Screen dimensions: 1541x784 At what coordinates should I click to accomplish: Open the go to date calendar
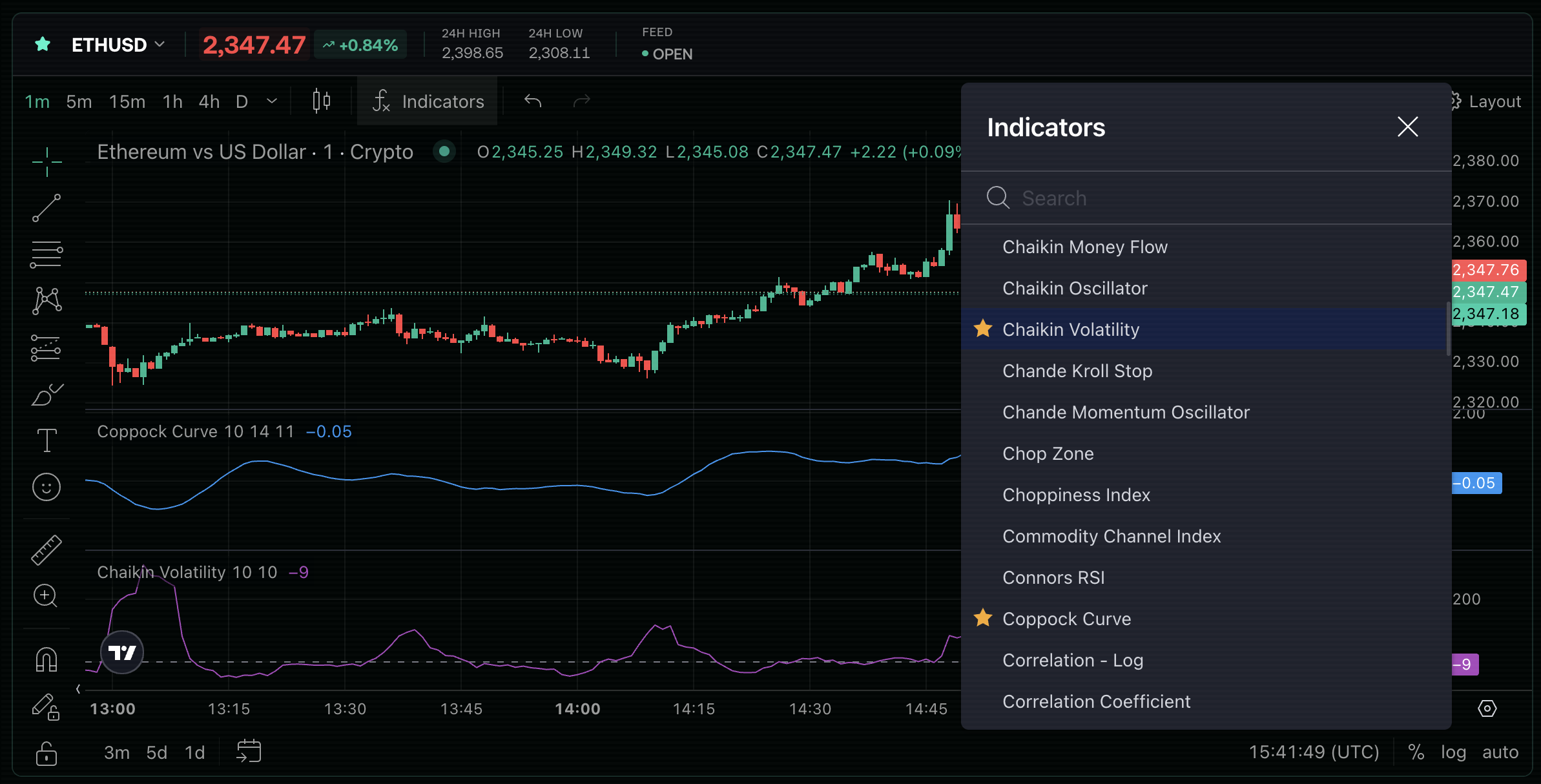pyautogui.click(x=249, y=751)
